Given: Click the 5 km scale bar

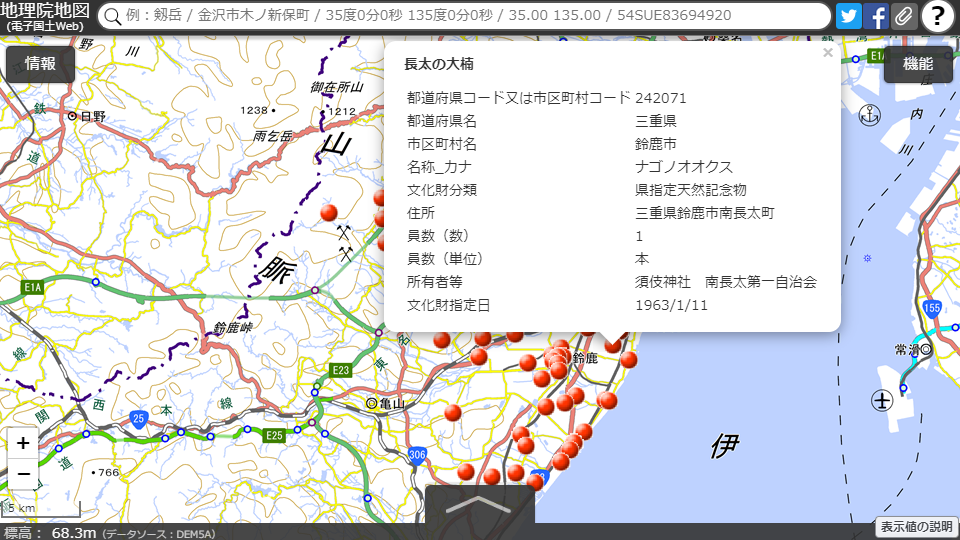Looking at the screenshot, I should coord(41,509).
